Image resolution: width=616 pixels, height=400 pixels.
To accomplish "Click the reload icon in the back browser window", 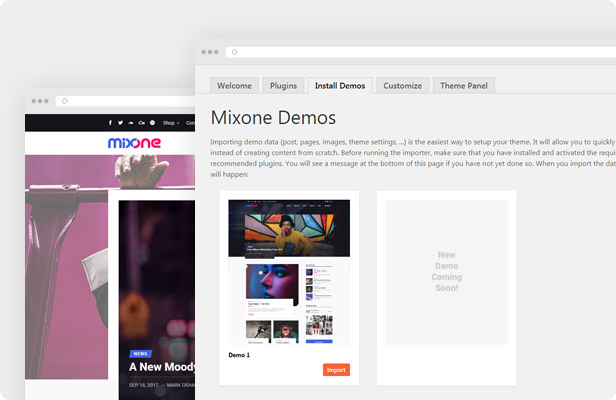I will click(x=65, y=101).
